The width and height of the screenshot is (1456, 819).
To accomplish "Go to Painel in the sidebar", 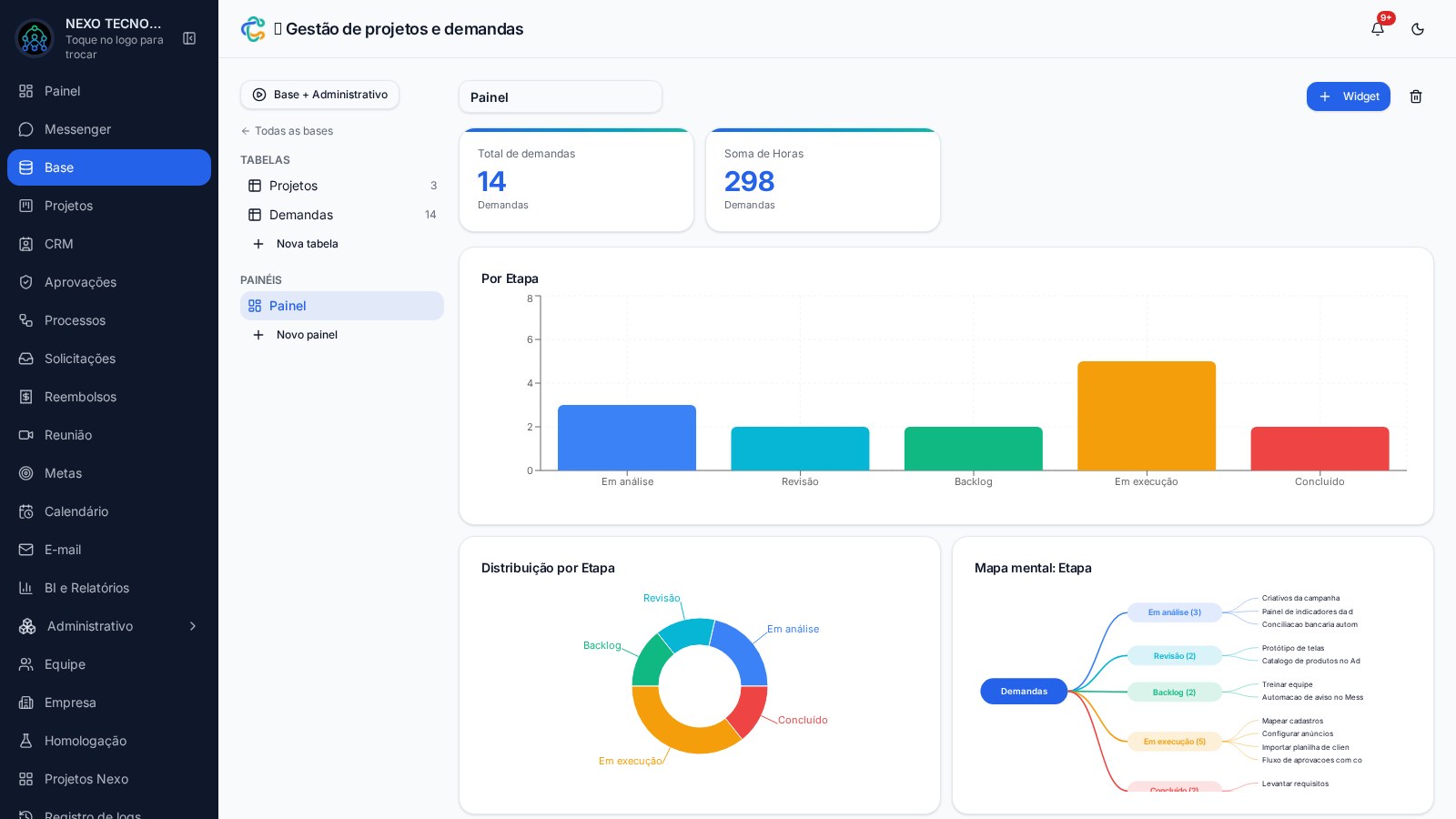I will tap(109, 91).
